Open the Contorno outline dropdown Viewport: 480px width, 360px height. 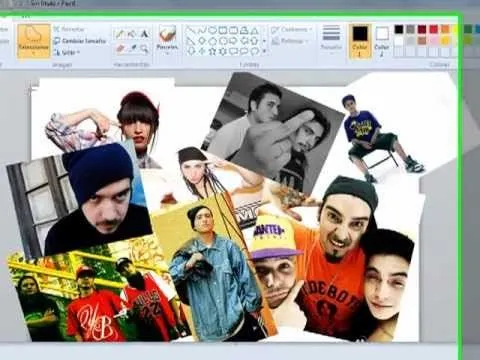click(292, 30)
